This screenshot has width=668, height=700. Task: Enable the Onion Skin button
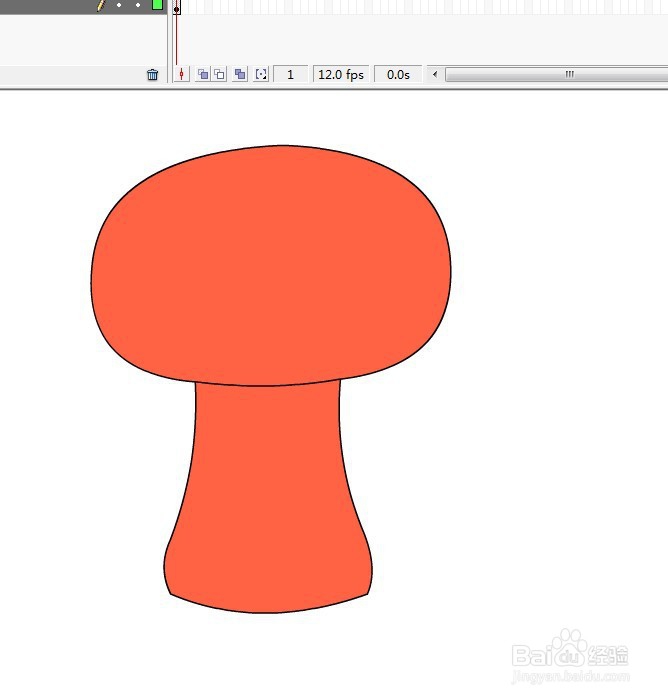[x=203, y=74]
